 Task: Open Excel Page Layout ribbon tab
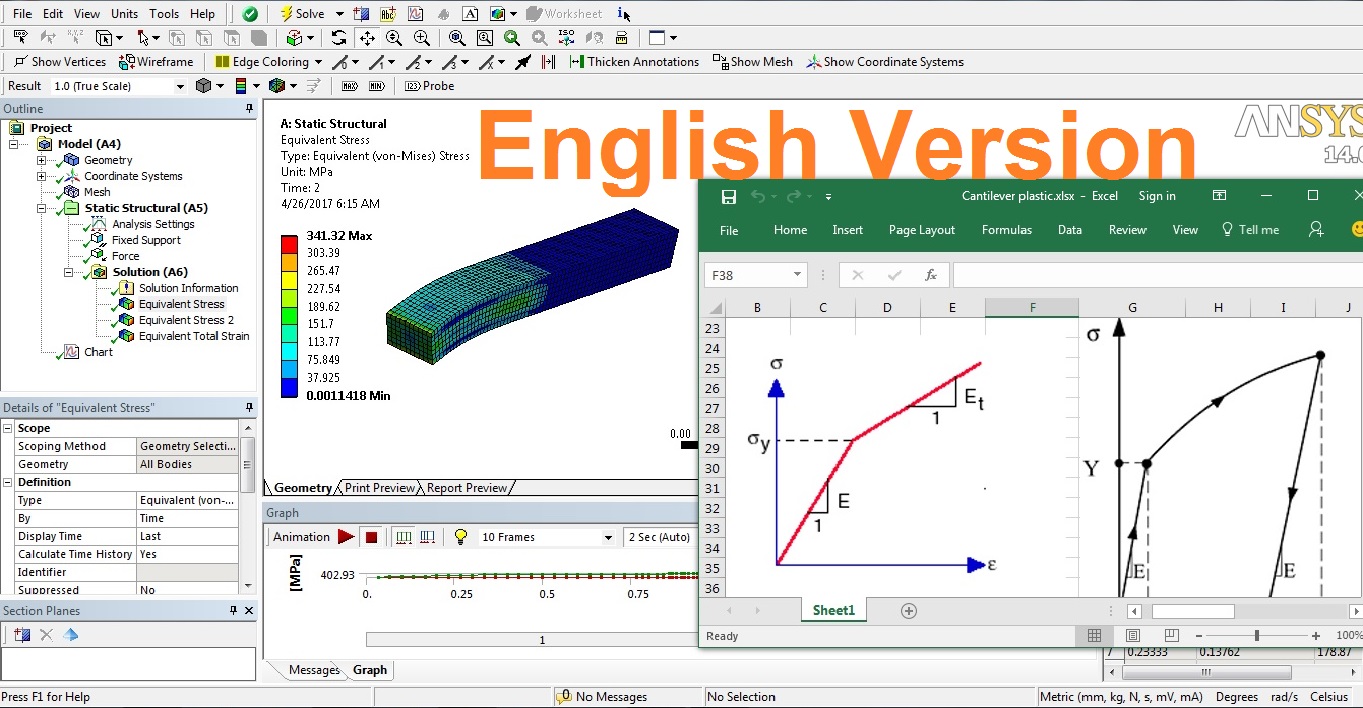pos(922,230)
